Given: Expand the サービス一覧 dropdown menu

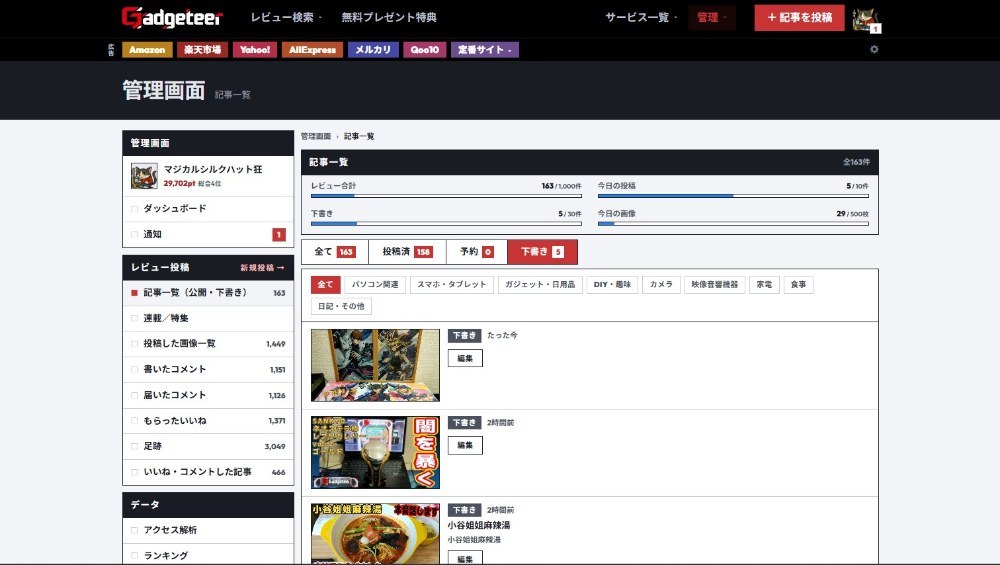Looking at the screenshot, I should click(642, 17).
